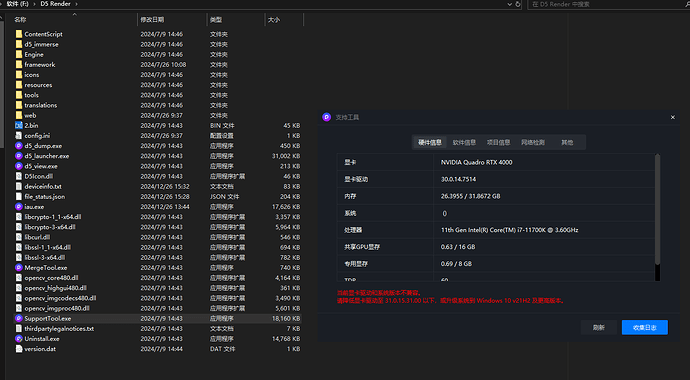Click the NVIDIA Quadro RTX 4000 value
The height and width of the screenshot is (380, 690).
point(477,162)
